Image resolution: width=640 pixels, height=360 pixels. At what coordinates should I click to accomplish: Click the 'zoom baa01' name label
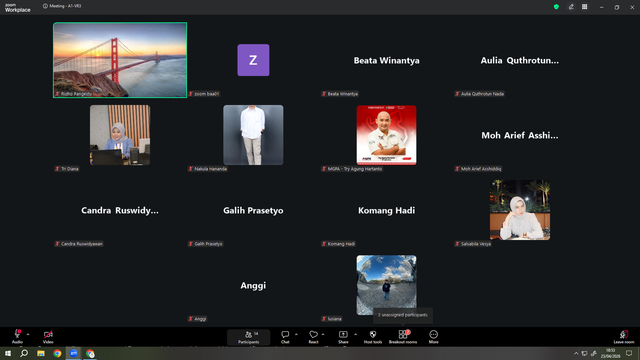(204, 94)
